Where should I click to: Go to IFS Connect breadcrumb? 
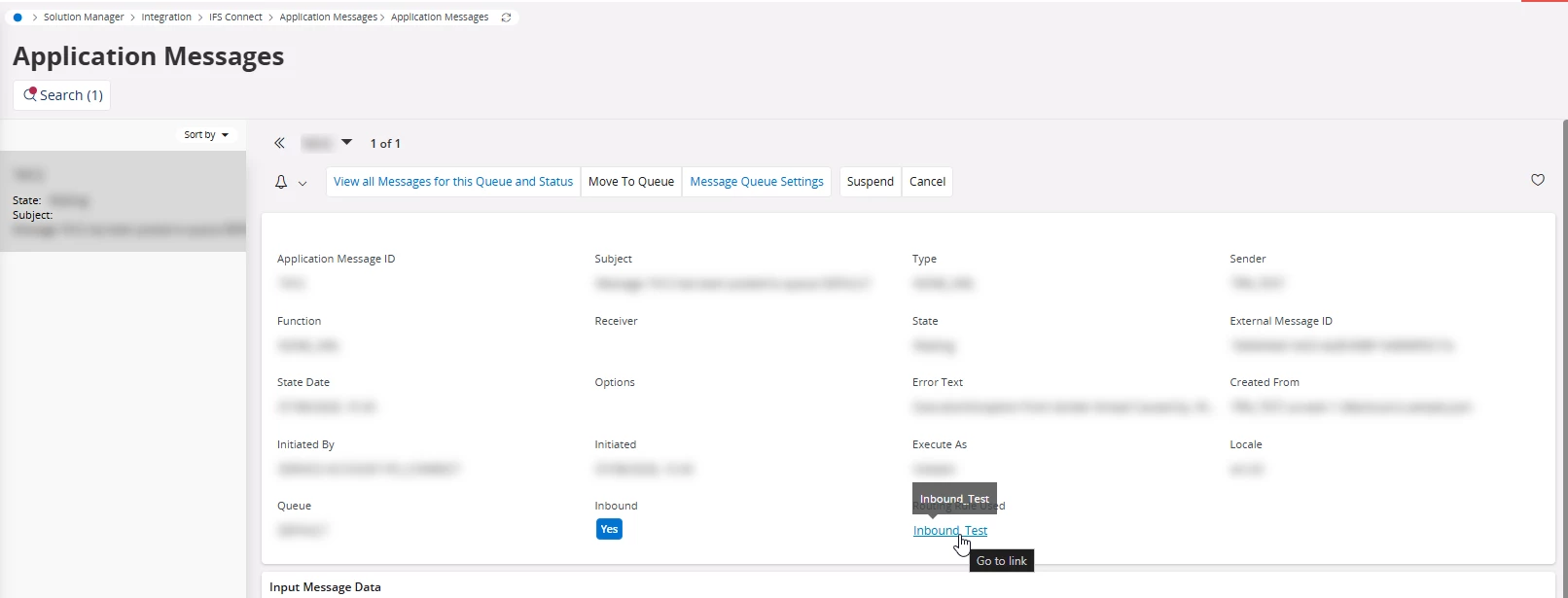pos(235,18)
